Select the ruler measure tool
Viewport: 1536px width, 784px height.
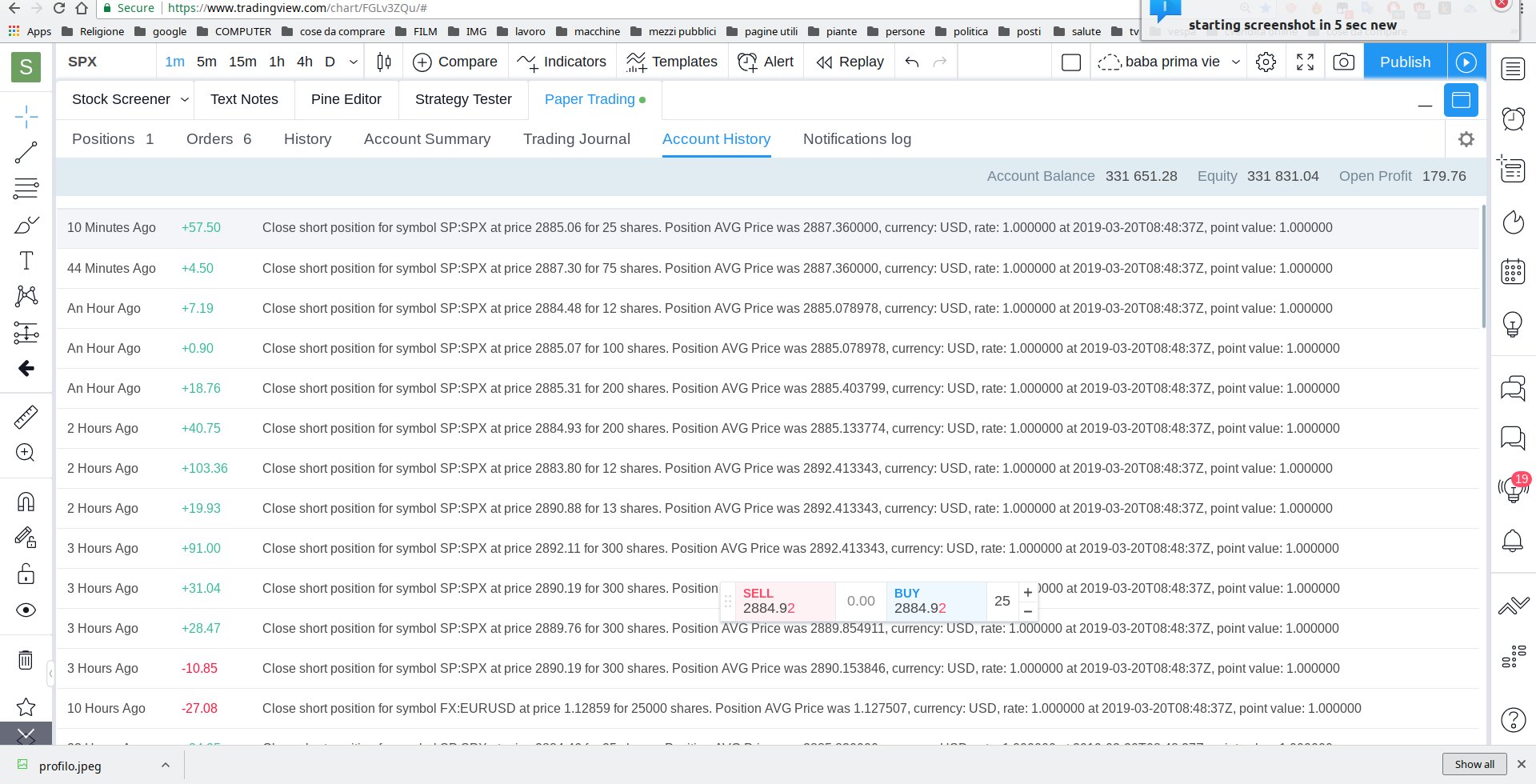click(x=26, y=417)
